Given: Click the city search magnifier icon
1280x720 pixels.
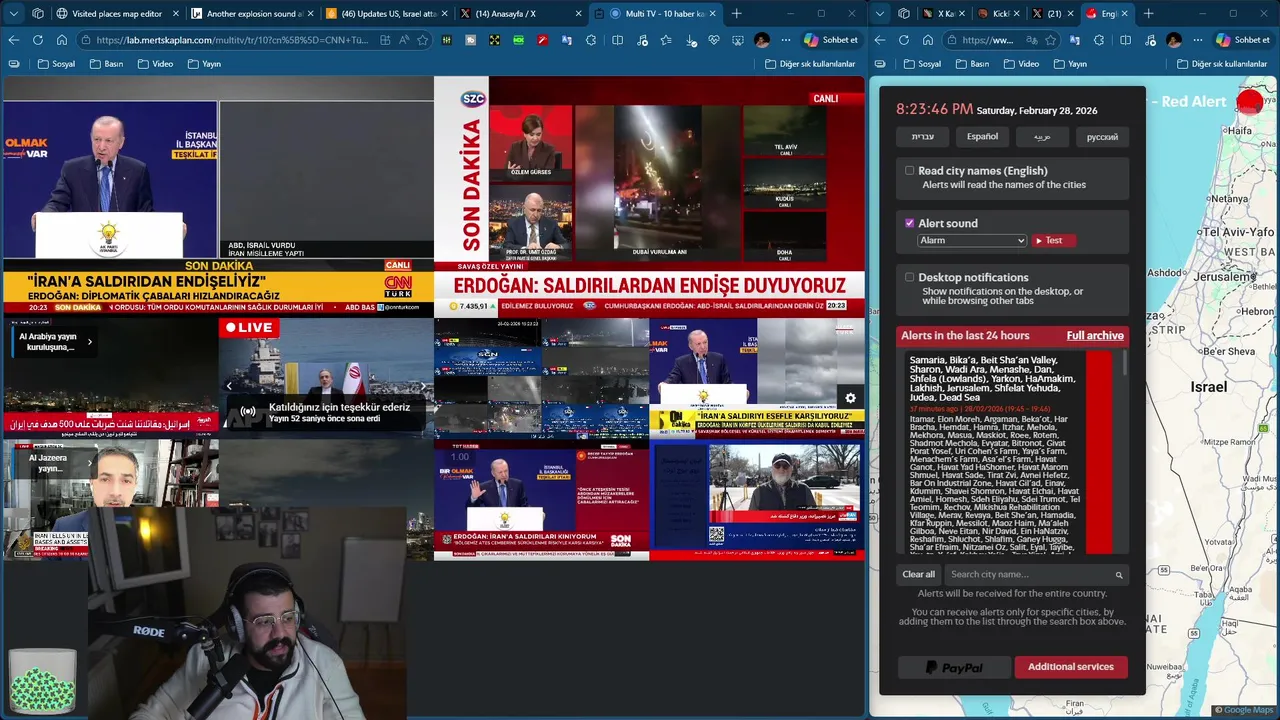Looking at the screenshot, I should tap(1119, 575).
